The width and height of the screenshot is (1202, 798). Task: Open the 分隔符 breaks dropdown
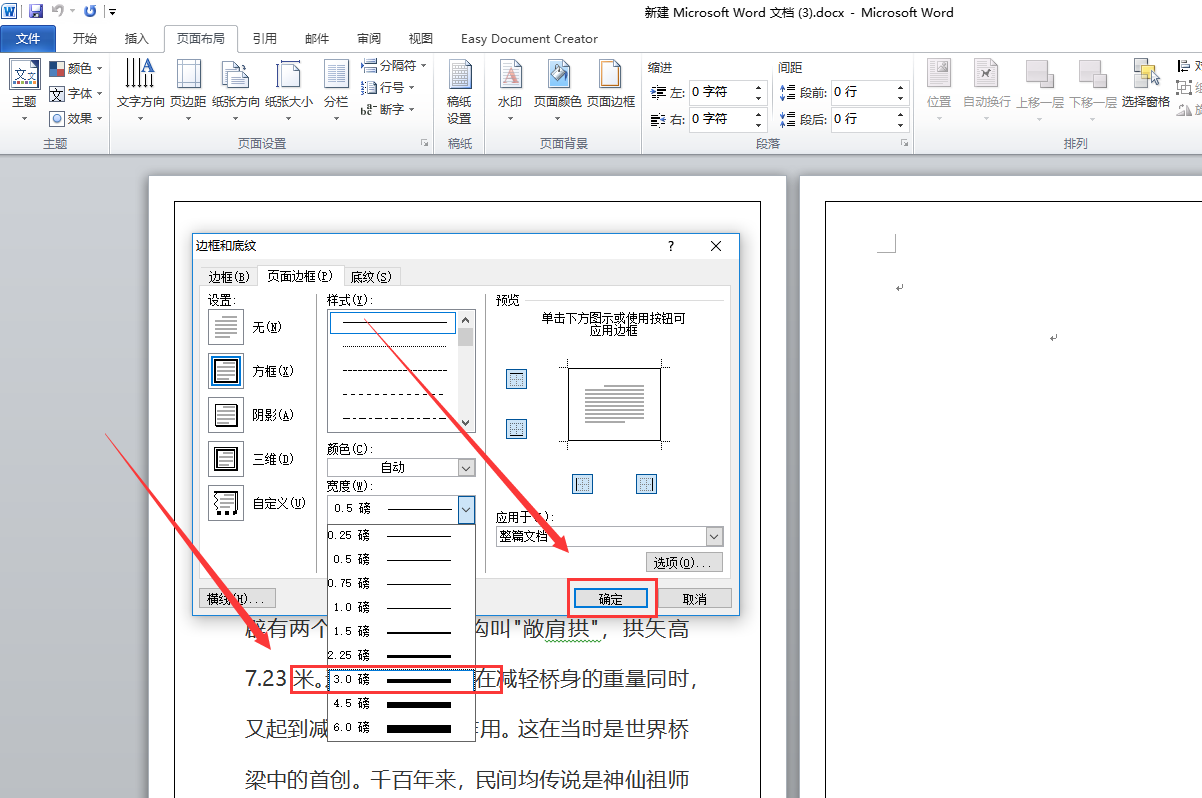click(394, 66)
